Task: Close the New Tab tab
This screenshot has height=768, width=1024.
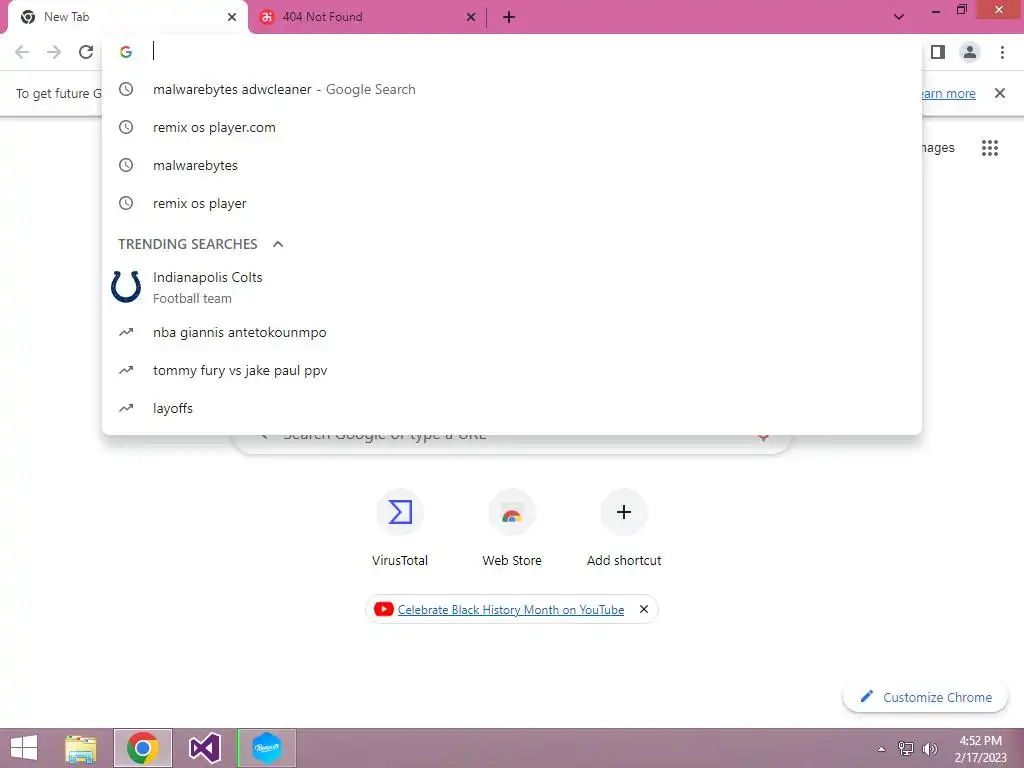Action: (x=232, y=17)
